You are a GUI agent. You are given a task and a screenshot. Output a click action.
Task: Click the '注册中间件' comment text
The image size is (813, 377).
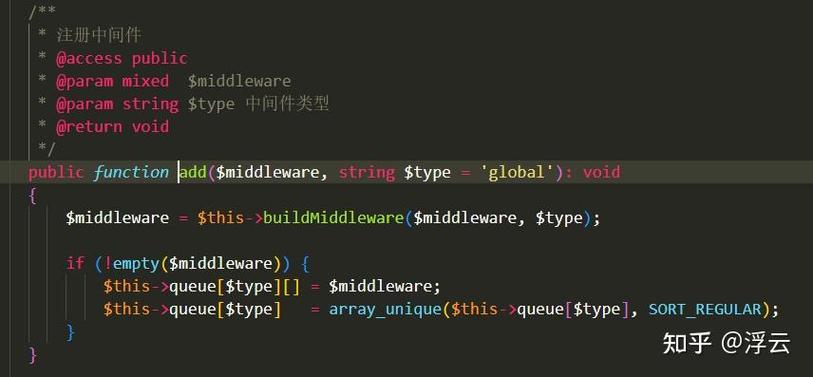point(99,35)
